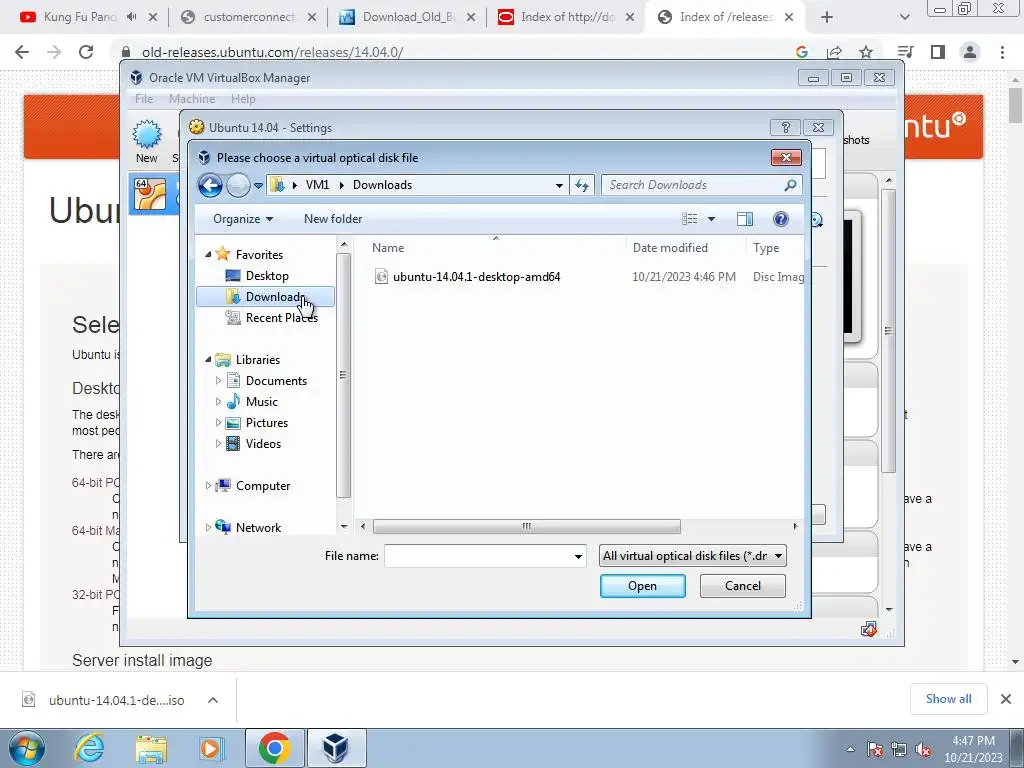Select the Ubuntu VM icon in VirtualBox list

coord(150,195)
